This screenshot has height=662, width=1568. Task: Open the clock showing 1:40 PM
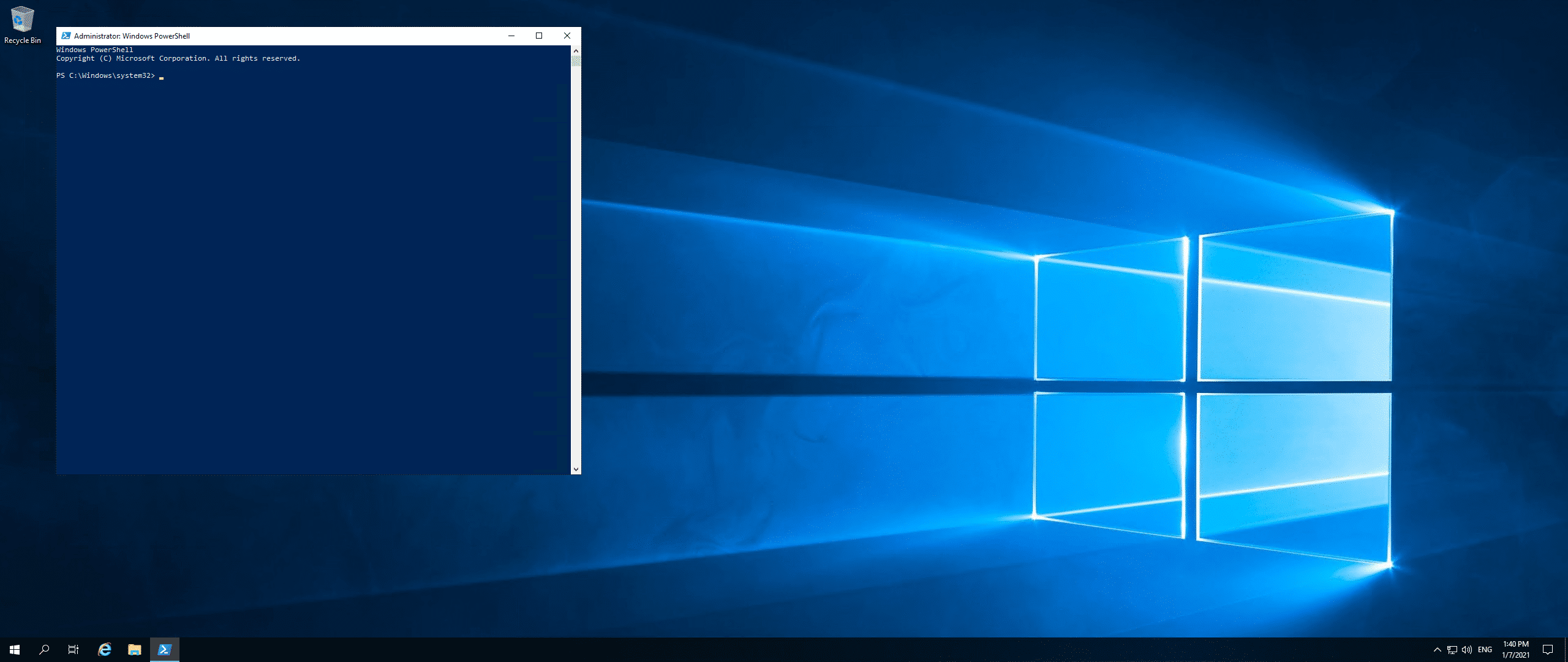coord(1516,650)
